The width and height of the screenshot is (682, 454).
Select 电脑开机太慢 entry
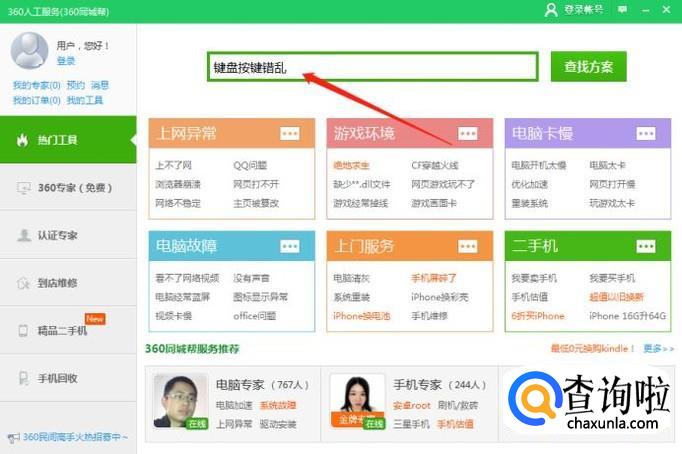tap(539, 165)
